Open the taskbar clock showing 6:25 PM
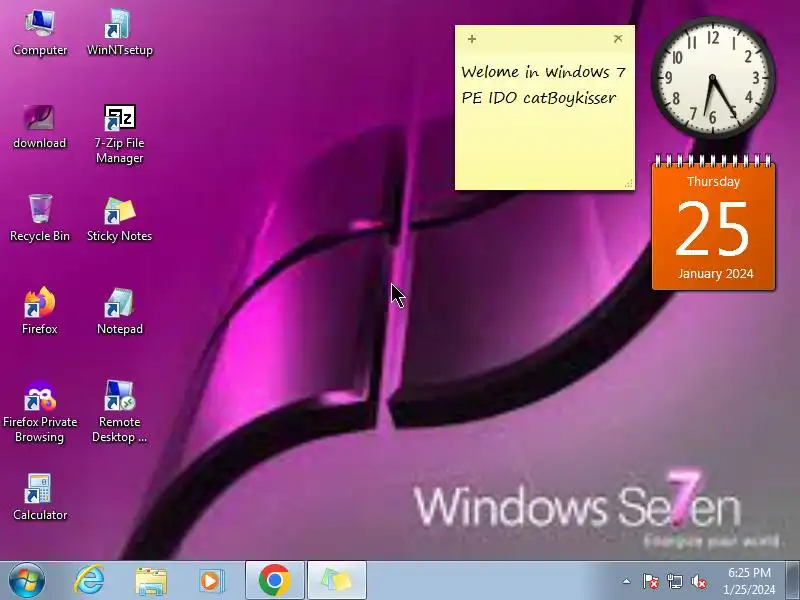Screen dimensions: 800x600 pyautogui.click(x=749, y=581)
